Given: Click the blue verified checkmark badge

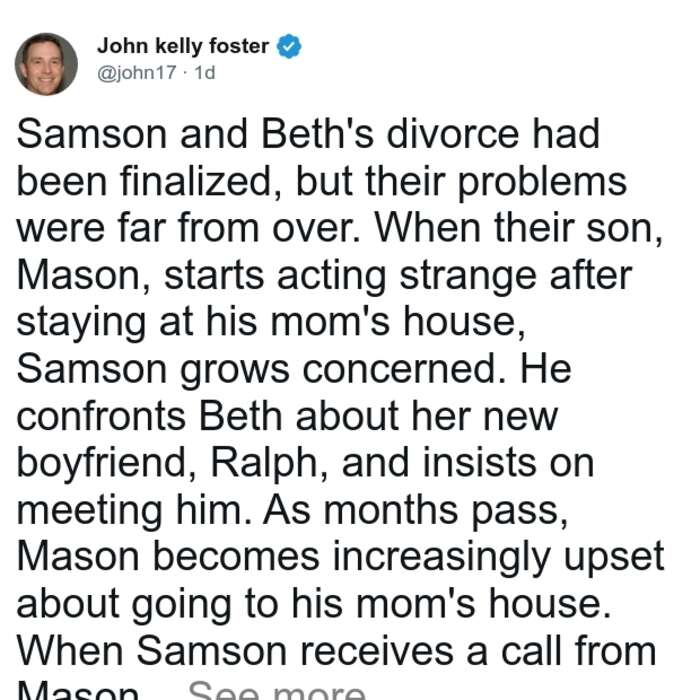Looking at the screenshot, I should [289, 46].
